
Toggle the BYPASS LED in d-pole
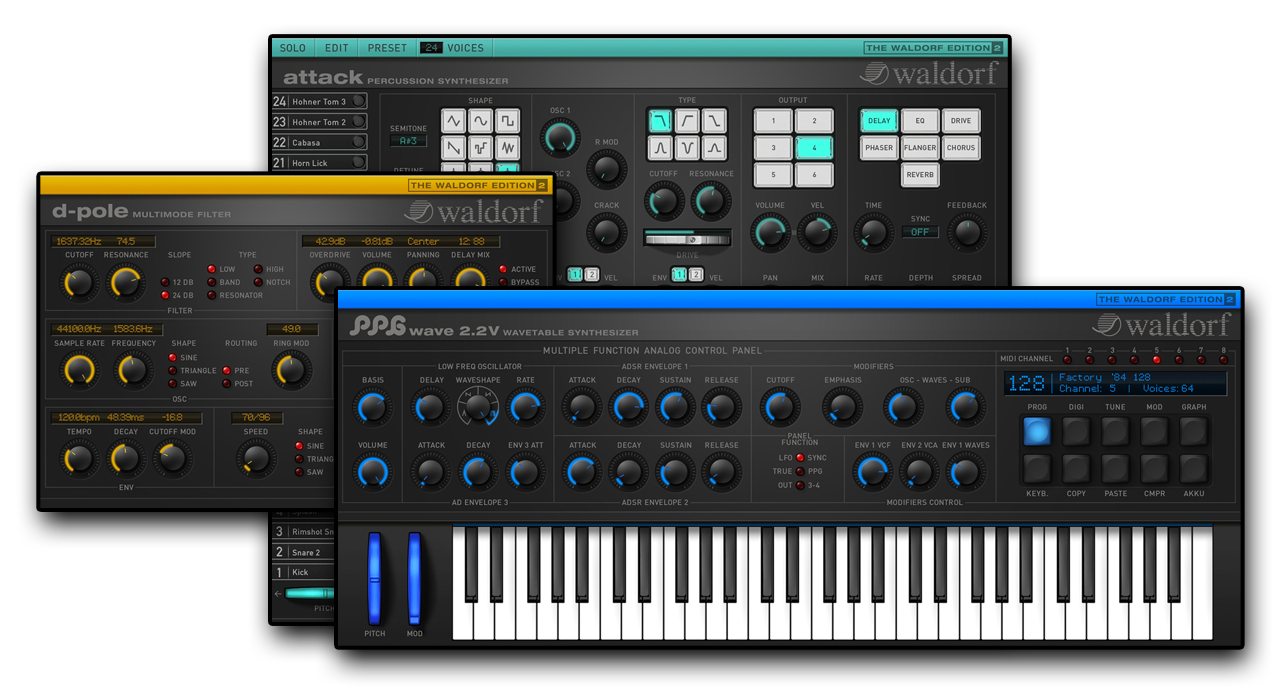click(x=502, y=282)
